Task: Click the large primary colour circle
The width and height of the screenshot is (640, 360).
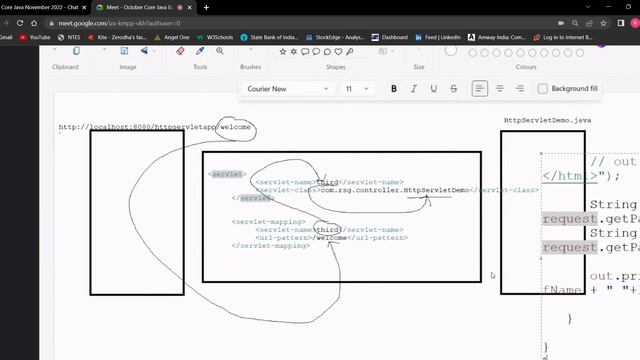Action: pyautogui.click(x=451, y=51)
